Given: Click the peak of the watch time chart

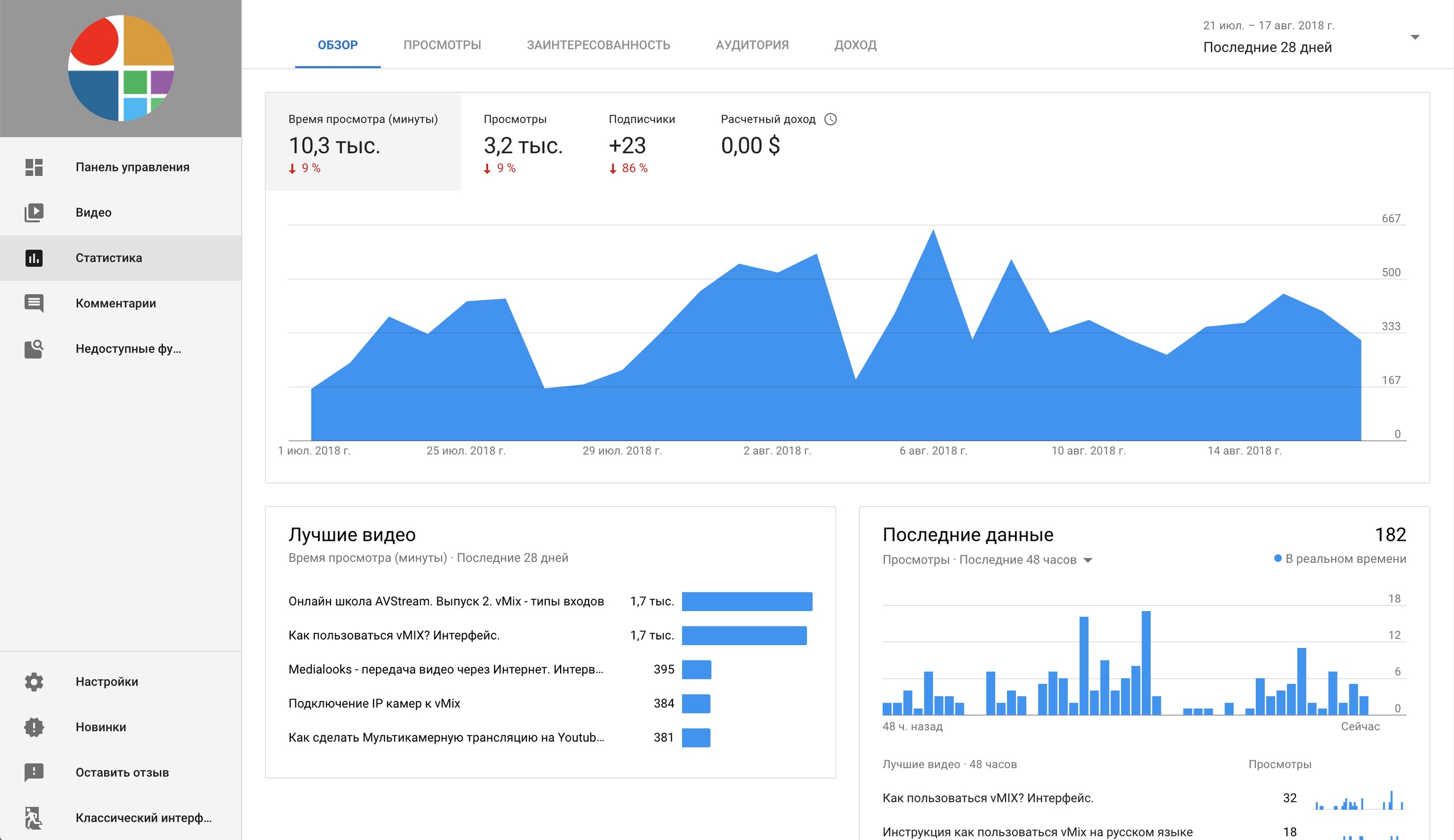Looking at the screenshot, I should (x=934, y=230).
